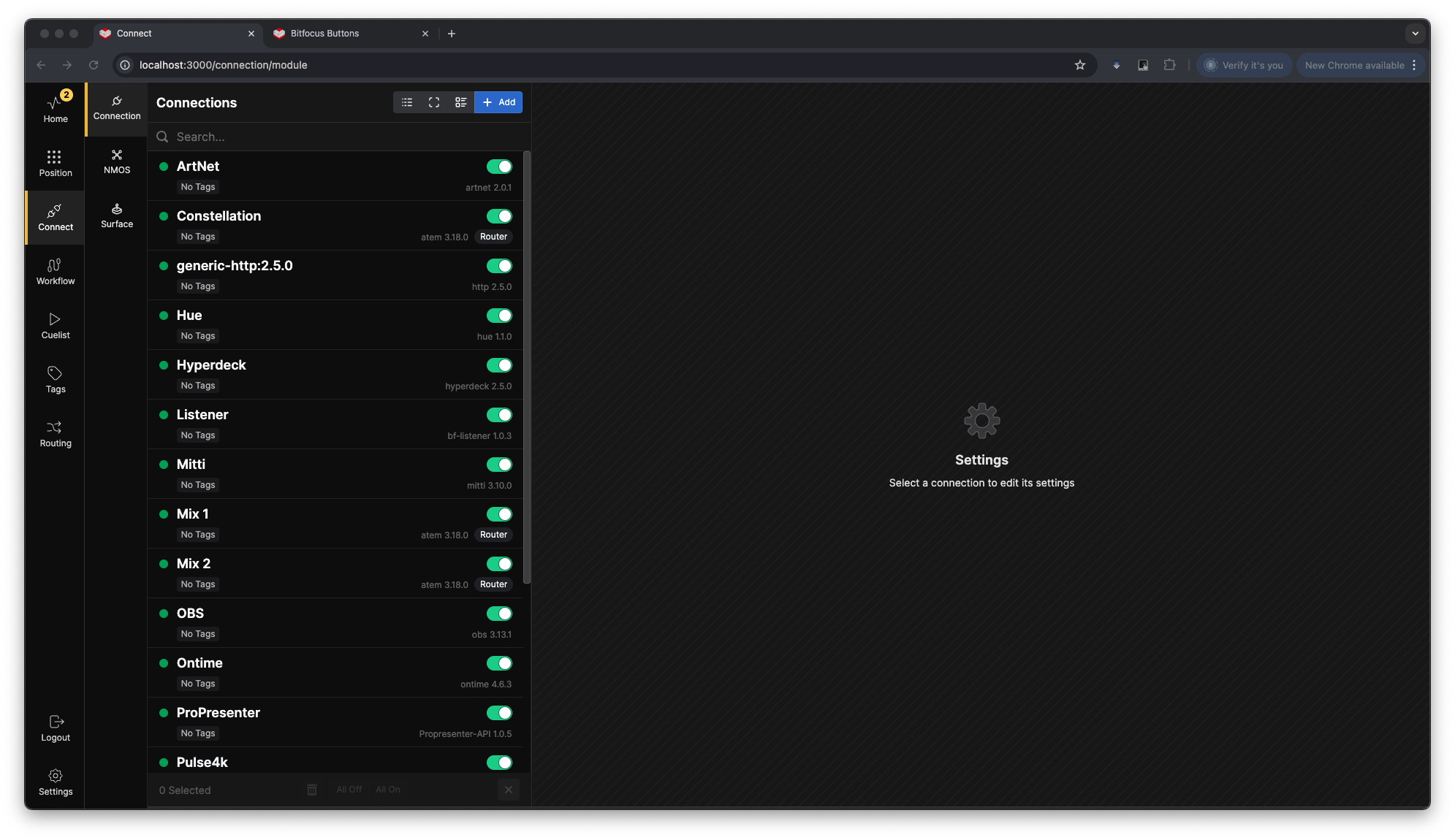
Task: Click the connections list scrollbar
Action: (527, 367)
